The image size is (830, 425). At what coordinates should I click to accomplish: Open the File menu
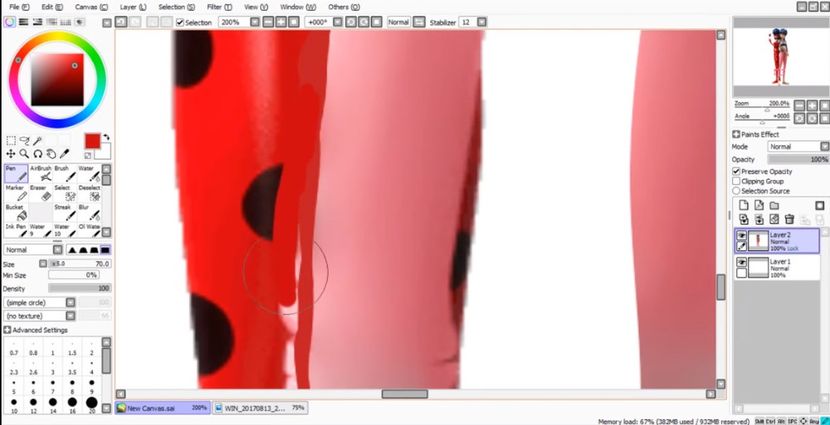[x=19, y=7]
